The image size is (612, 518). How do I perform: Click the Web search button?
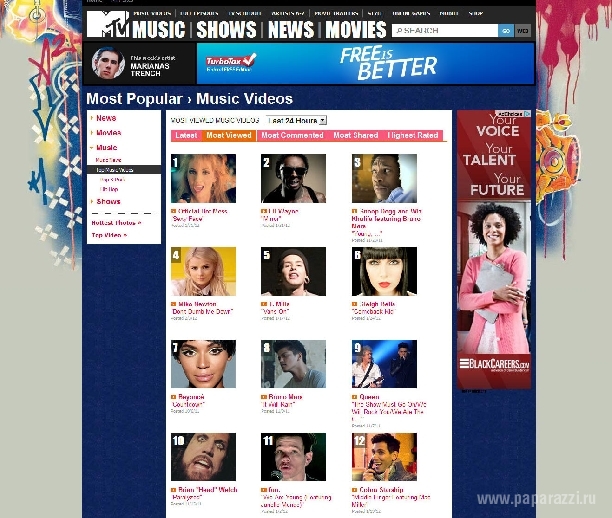click(523, 30)
